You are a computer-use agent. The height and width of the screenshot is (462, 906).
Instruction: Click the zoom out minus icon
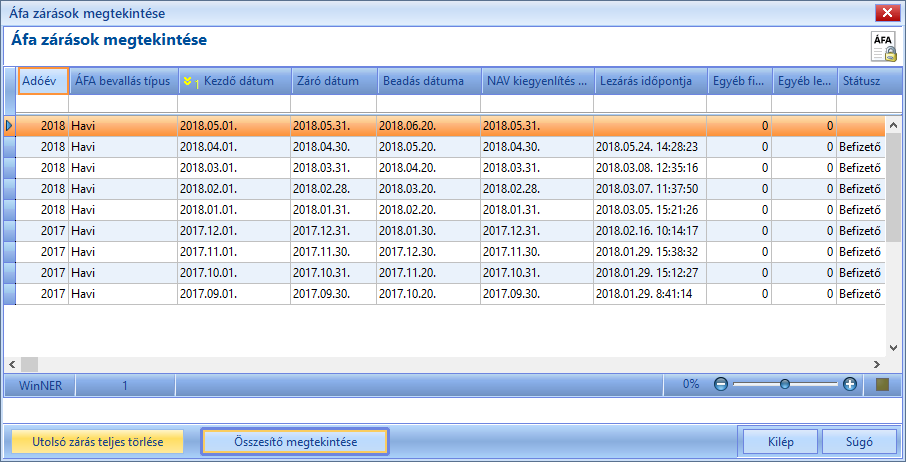click(x=721, y=384)
